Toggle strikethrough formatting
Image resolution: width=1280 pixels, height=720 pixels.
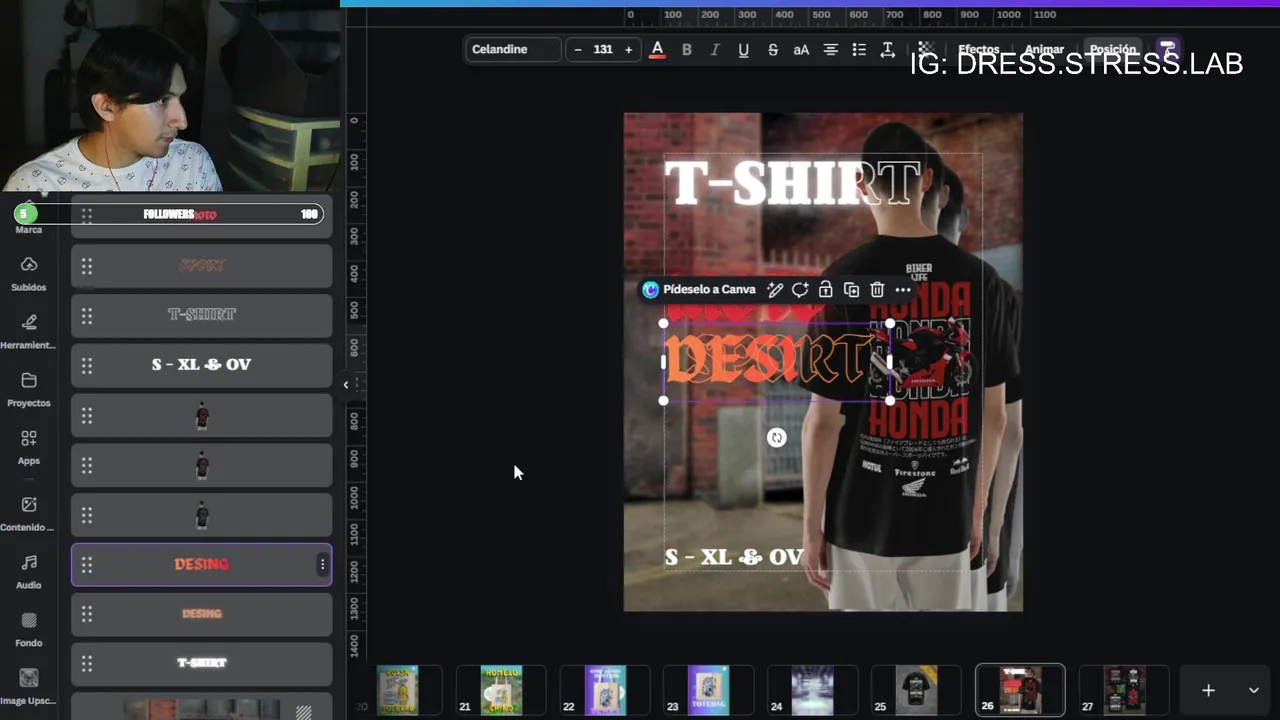tap(772, 49)
